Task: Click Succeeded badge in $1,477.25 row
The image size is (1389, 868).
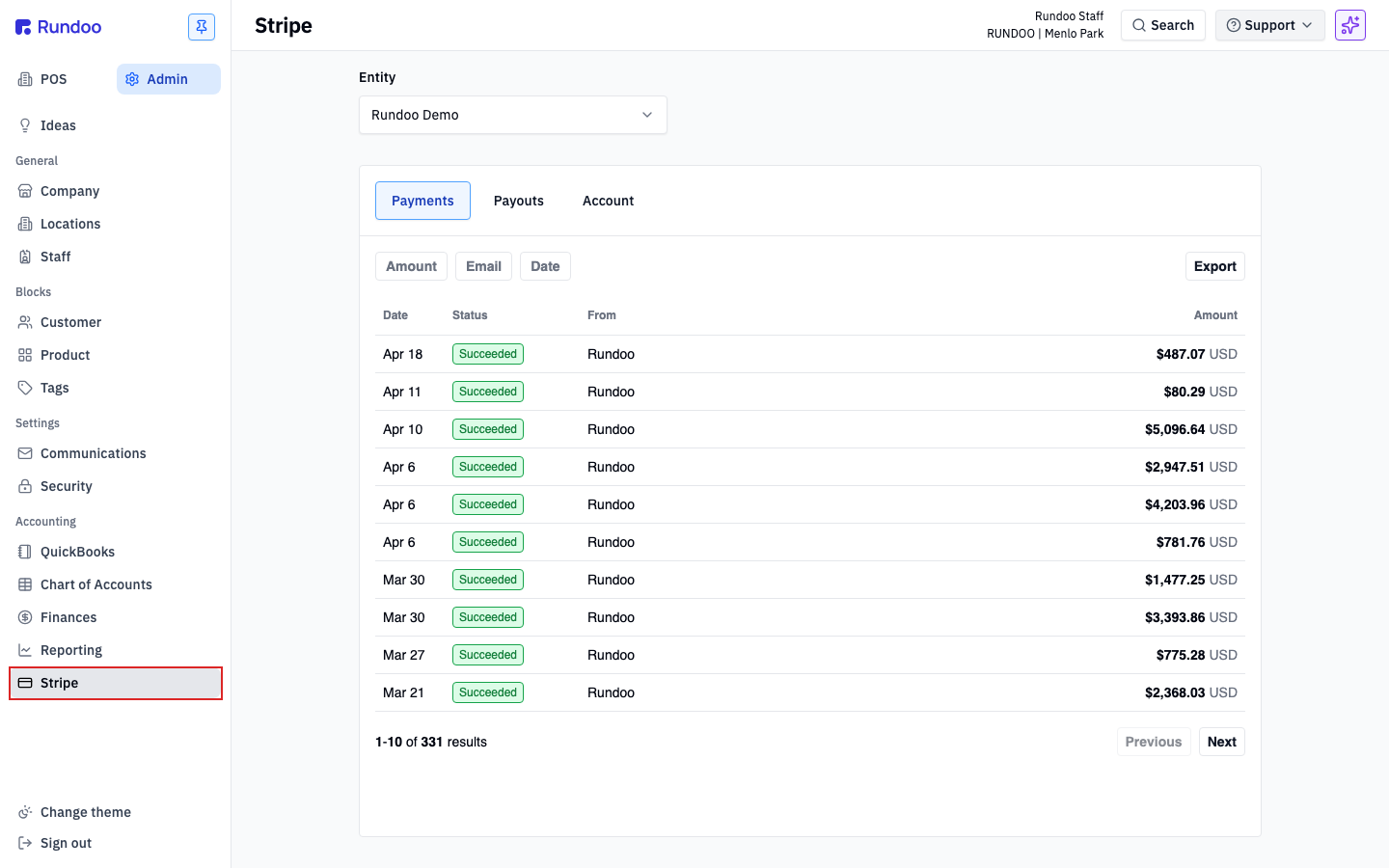Action: click(488, 580)
